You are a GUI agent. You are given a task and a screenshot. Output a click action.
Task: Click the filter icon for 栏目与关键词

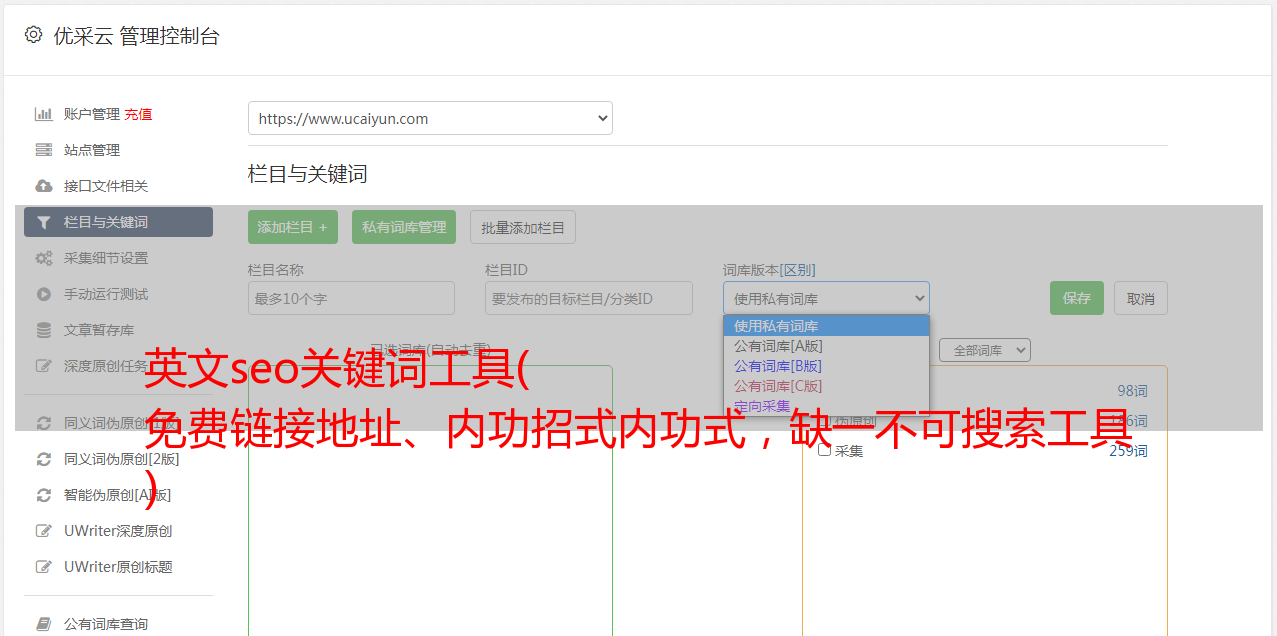pos(43,222)
